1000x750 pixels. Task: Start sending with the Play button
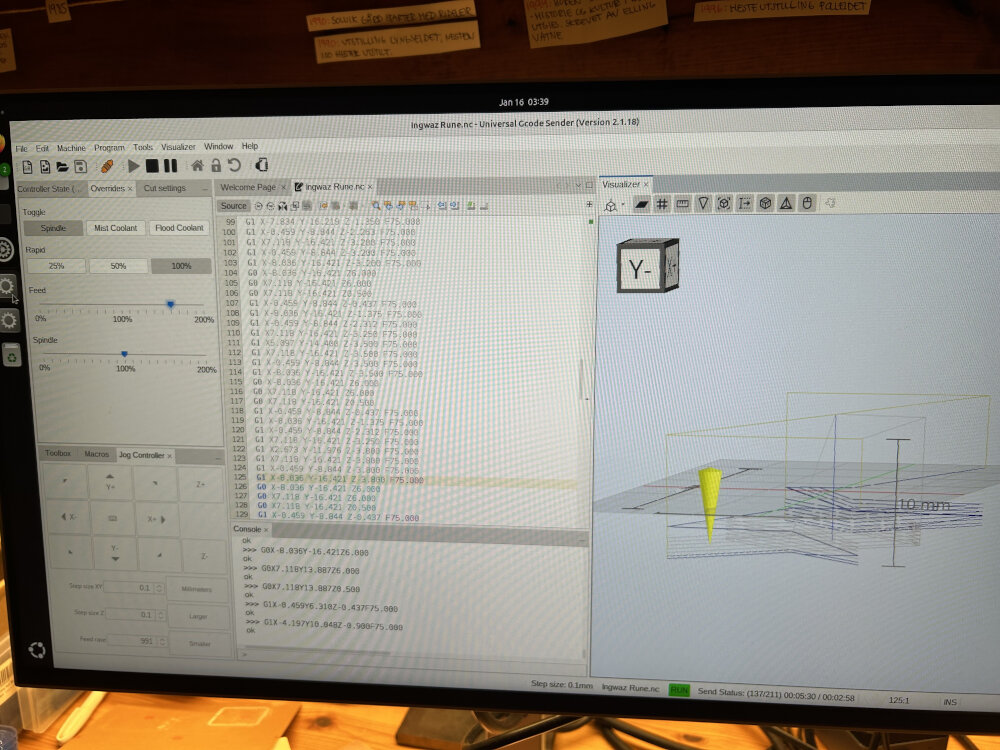[x=133, y=166]
